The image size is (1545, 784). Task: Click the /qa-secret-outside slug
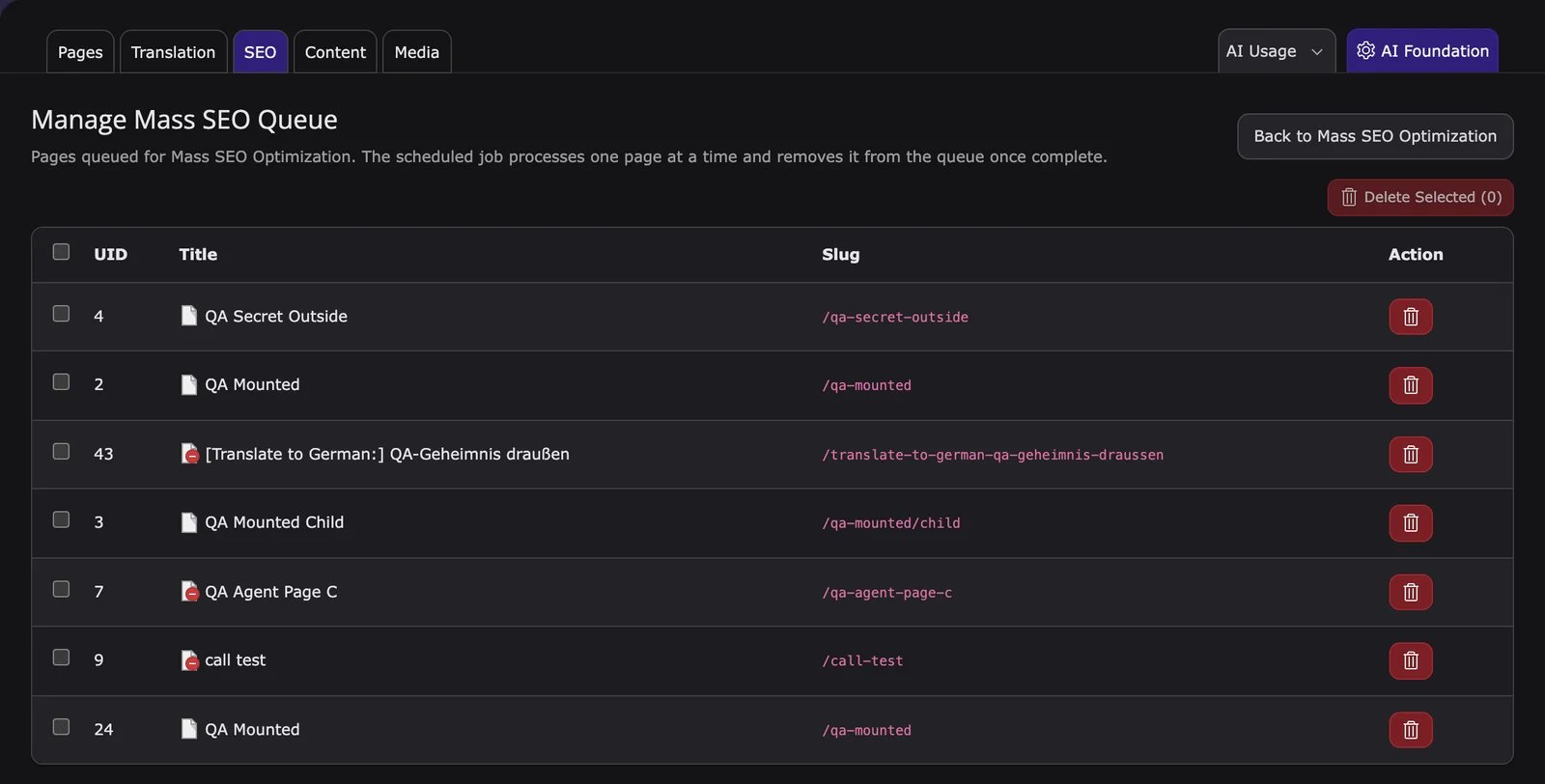[x=895, y=317]
